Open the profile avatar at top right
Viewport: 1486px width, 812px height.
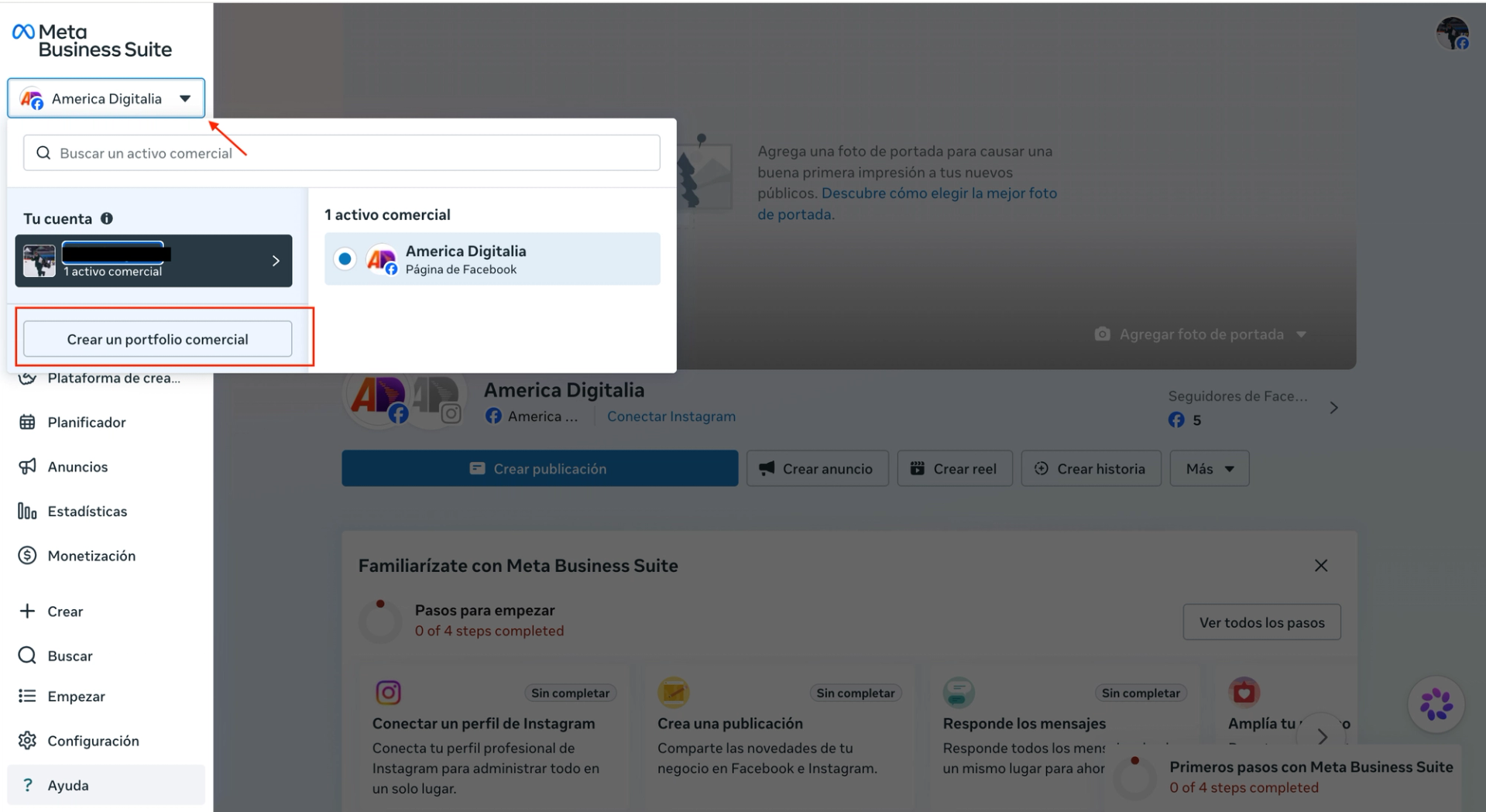point(1452,33)
